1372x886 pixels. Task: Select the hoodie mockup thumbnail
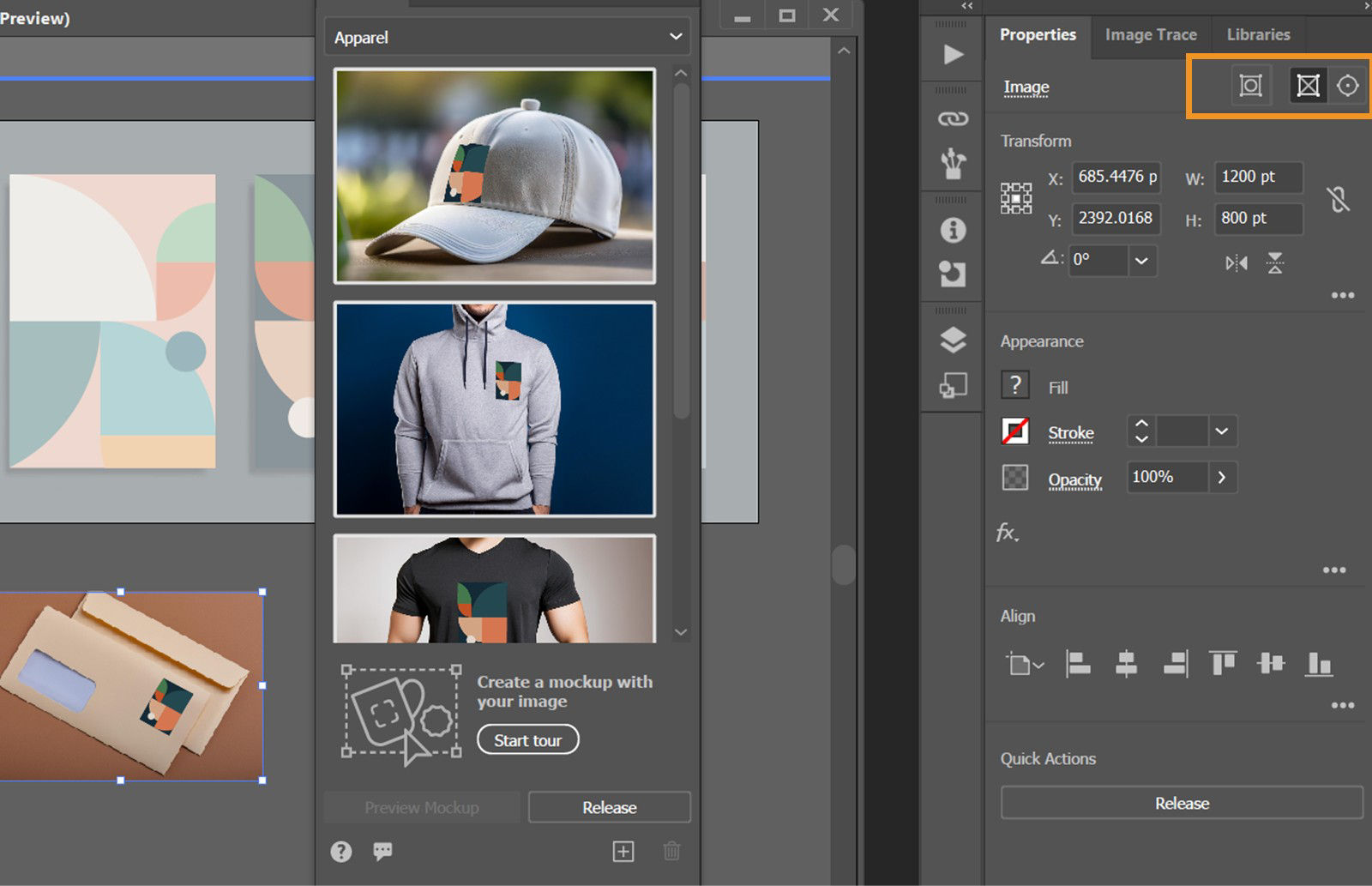[x=495, y=409]
